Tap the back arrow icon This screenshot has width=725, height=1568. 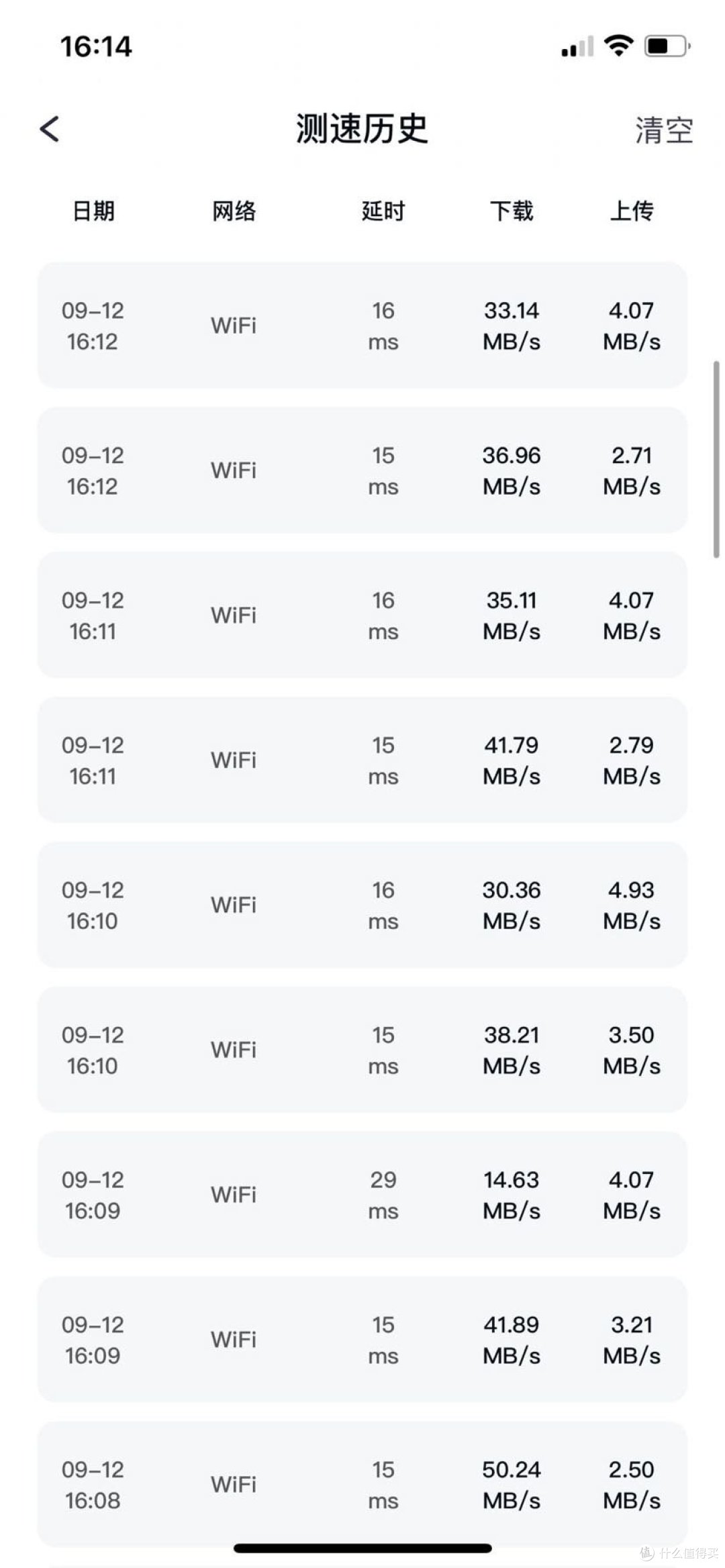(x=50, y=129)
